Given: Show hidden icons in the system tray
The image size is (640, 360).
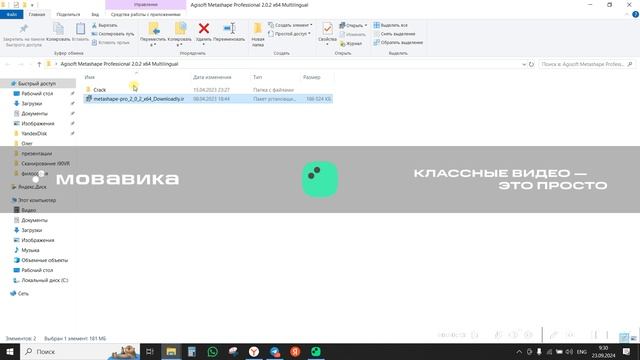Looking at the screenshot, I should pyautogui.click(x=519, y=352).
